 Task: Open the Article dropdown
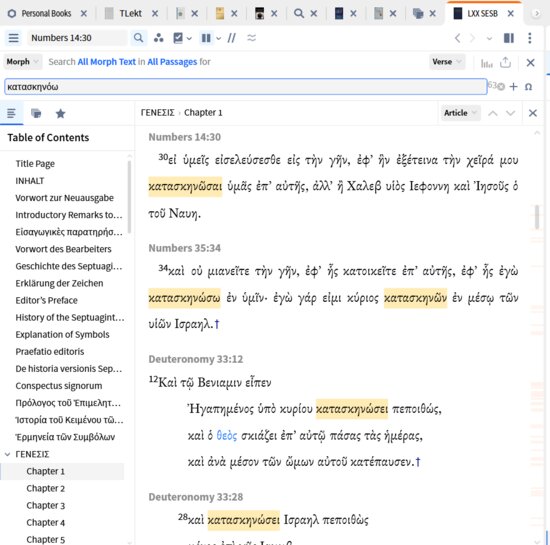coord(460,113)
